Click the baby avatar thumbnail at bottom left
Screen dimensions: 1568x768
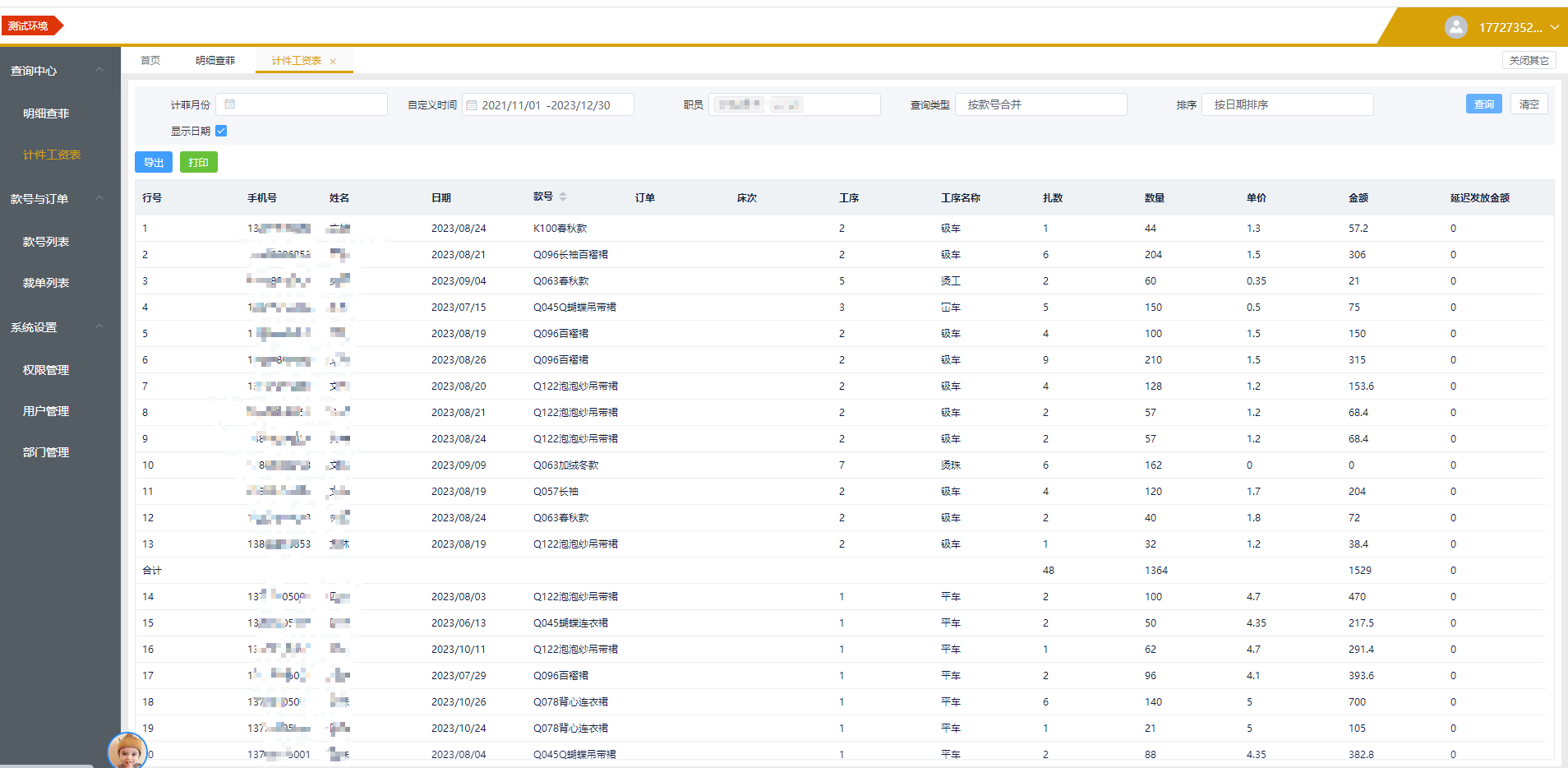tap(127, 750)
